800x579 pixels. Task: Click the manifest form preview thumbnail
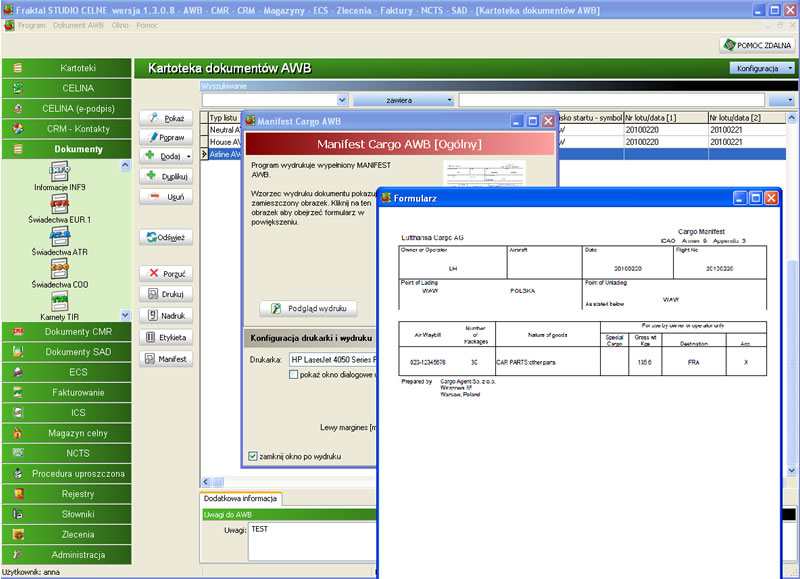(484, 173)
